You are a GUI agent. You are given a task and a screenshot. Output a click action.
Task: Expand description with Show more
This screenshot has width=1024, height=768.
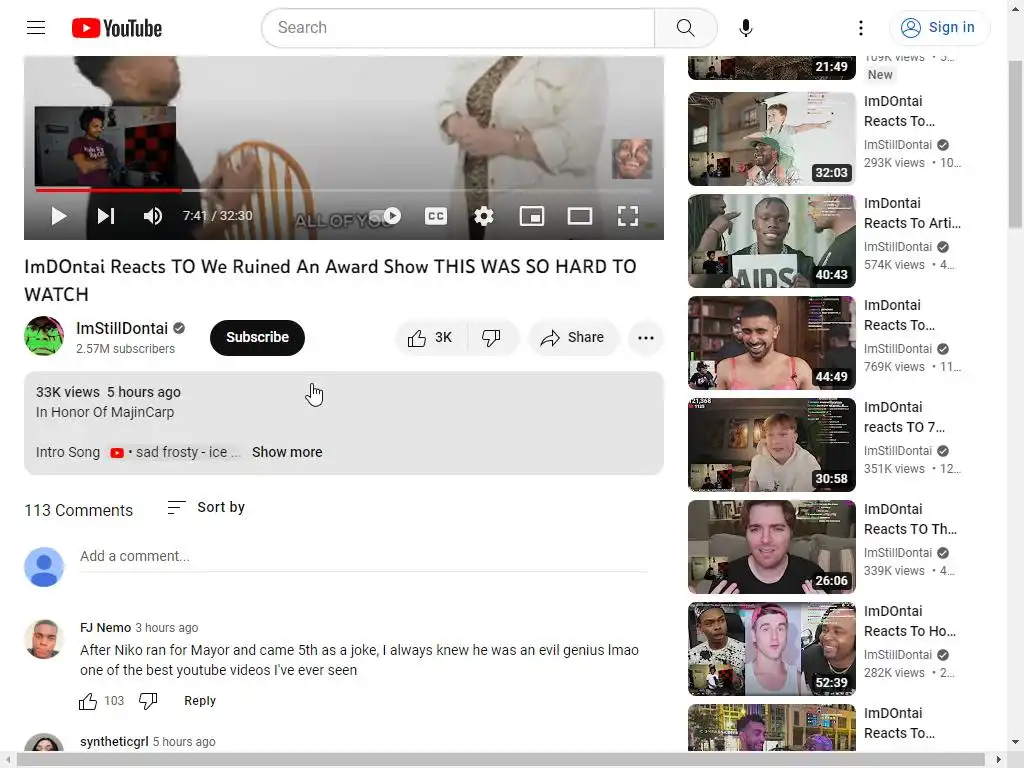coord(287,452)
